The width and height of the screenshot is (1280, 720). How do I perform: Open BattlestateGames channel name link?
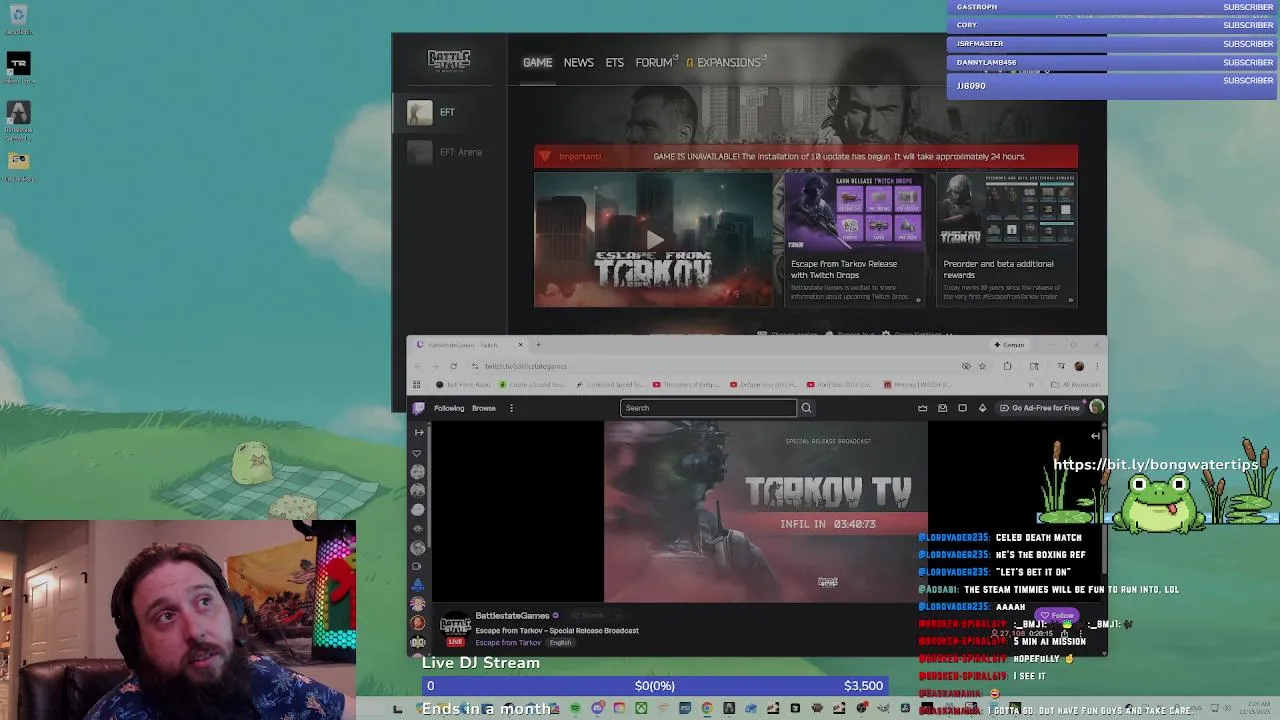[x=512, y=616]
